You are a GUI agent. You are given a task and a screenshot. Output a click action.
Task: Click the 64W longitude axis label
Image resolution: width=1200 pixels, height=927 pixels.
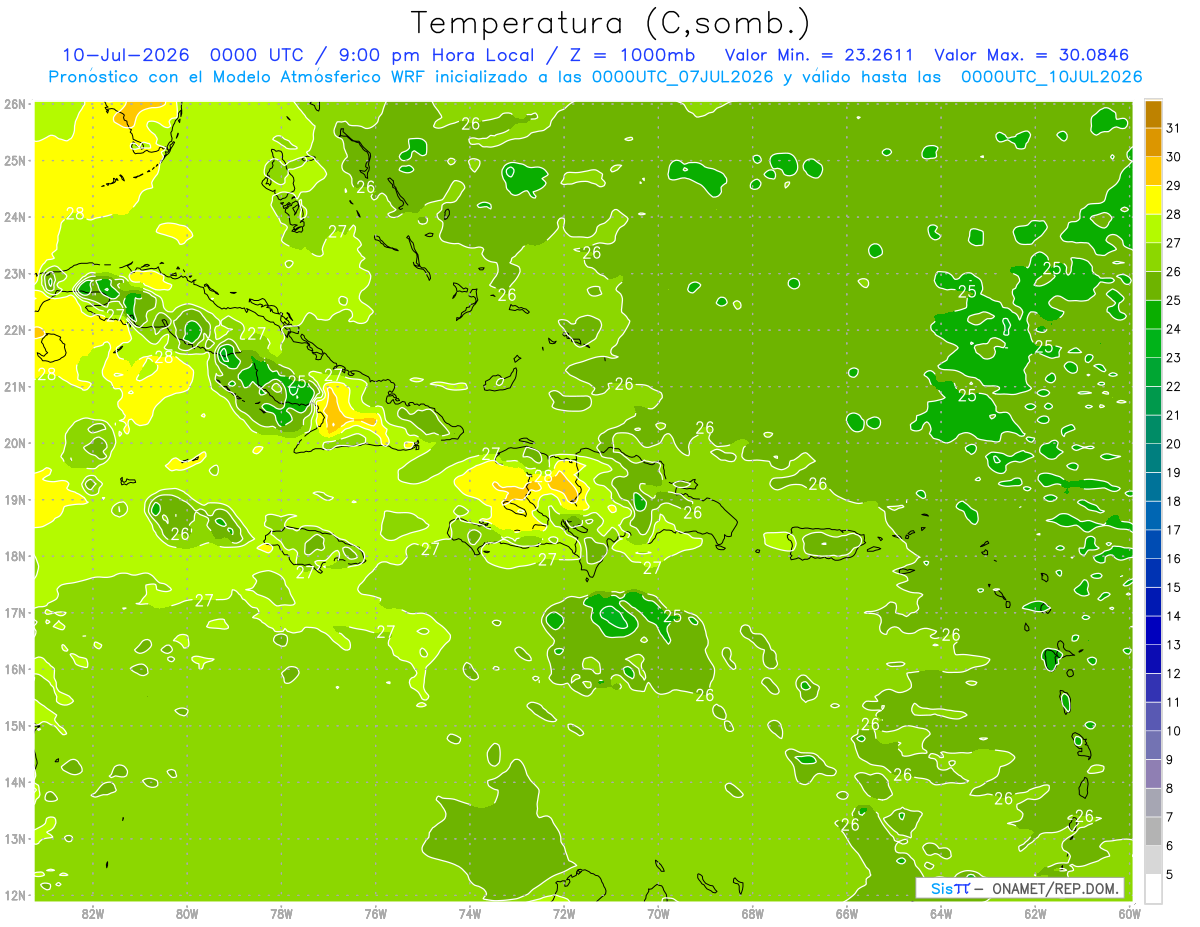coord(941,913)
